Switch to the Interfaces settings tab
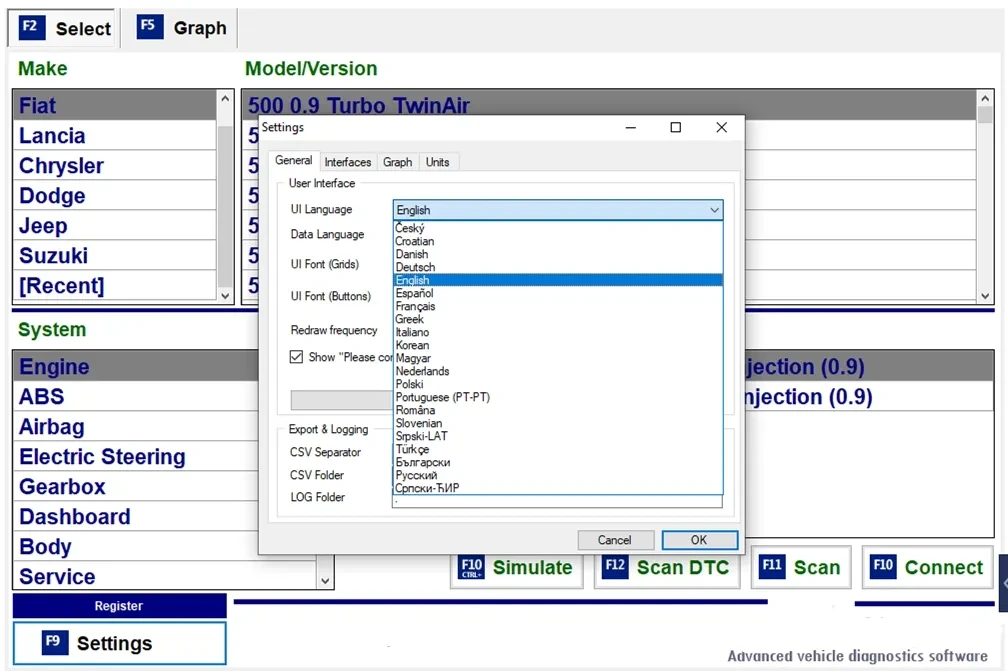Image resolution: width=1008 pixels, height=671 pixels. (x=348, y=162)
